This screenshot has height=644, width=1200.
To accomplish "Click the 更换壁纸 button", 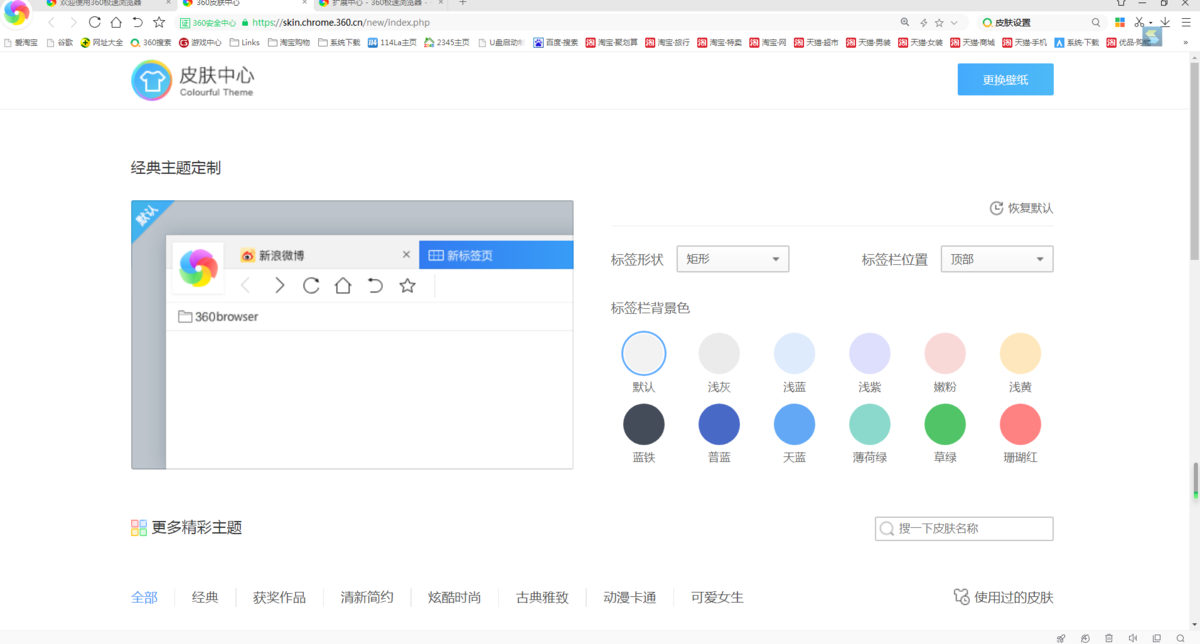I will (x=1005, y=80).
